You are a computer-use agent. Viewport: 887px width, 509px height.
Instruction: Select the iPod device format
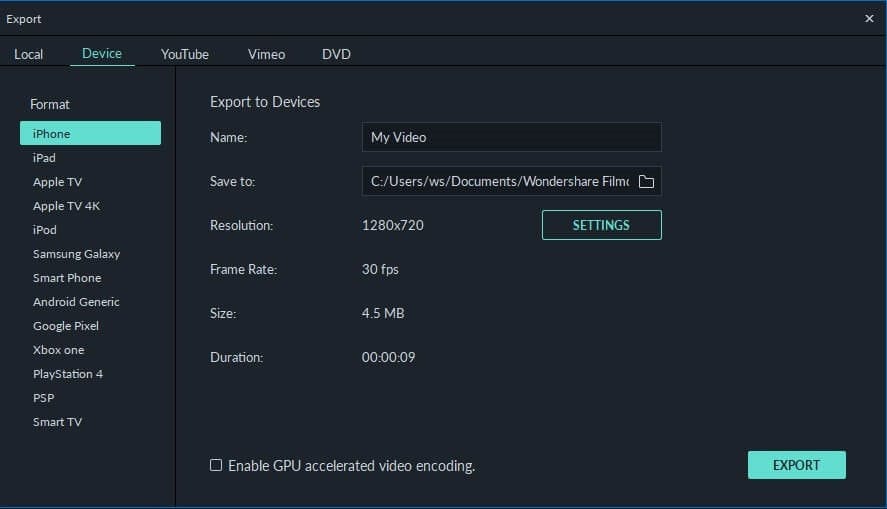44,230
